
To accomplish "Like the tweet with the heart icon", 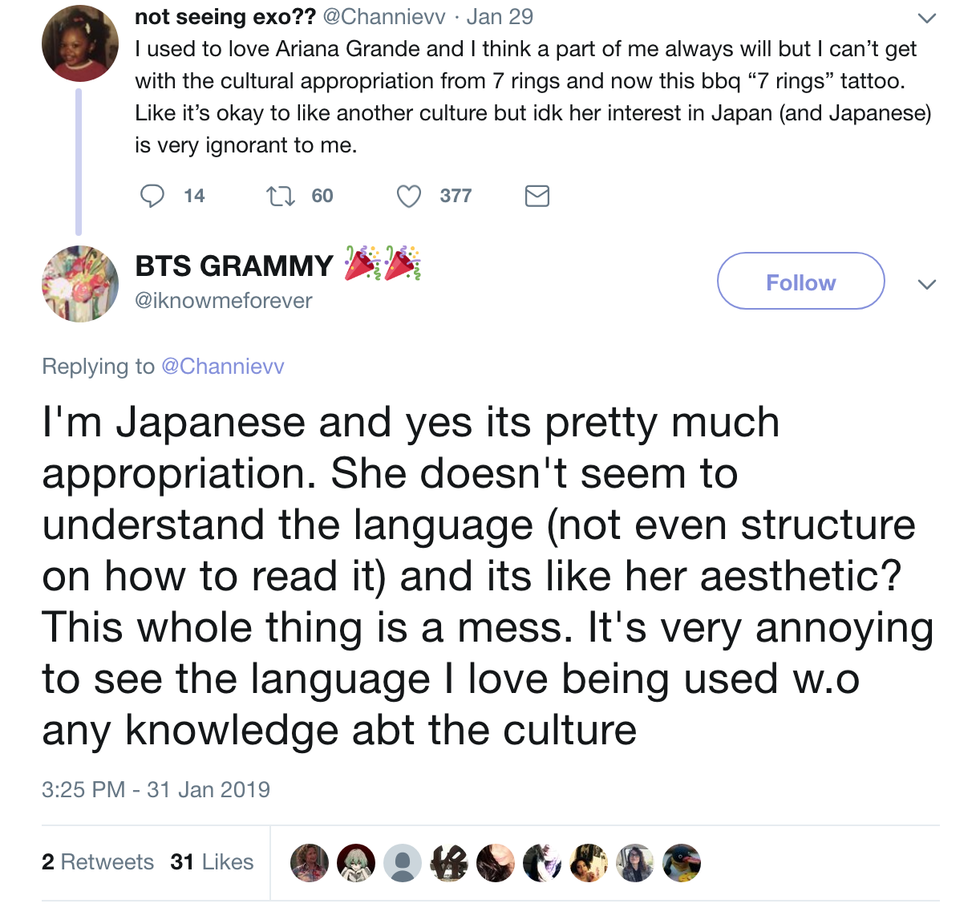I will click(x=409, y=196).
